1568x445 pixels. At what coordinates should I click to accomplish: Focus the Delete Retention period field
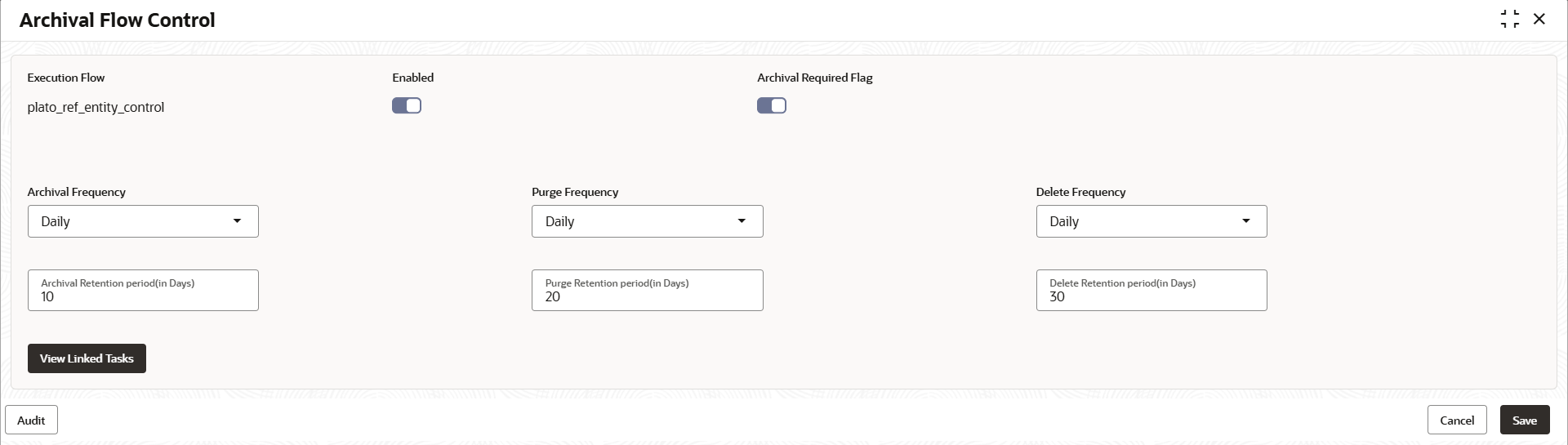(1151, 290)
